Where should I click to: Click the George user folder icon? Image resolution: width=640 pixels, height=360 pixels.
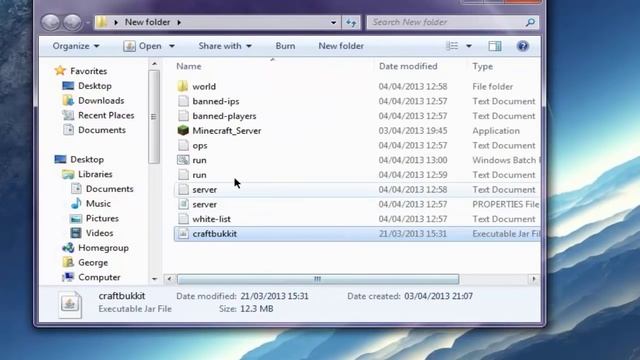tap(68, 262)
